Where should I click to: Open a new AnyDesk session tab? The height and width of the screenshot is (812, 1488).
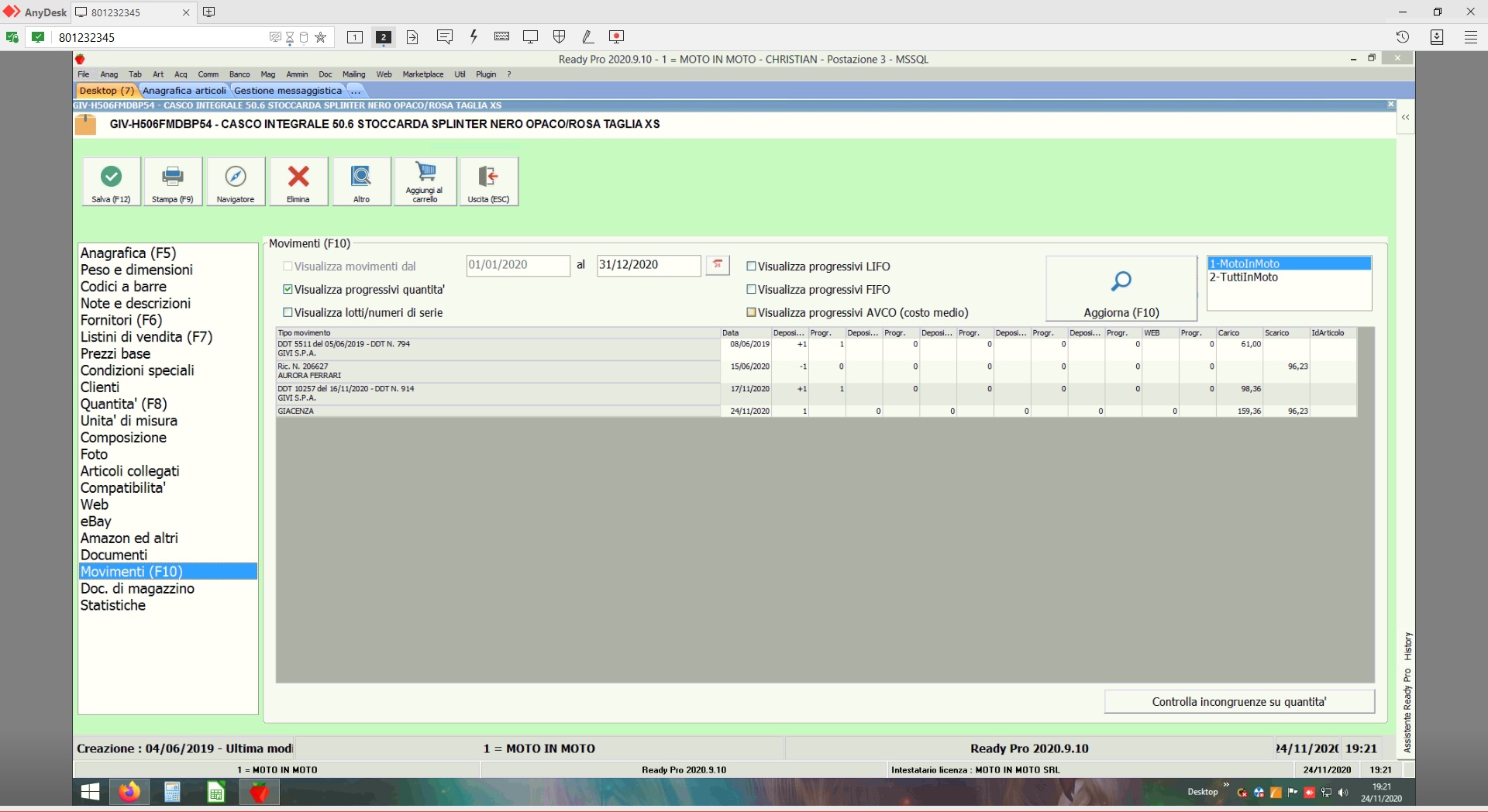coord(209,12)
